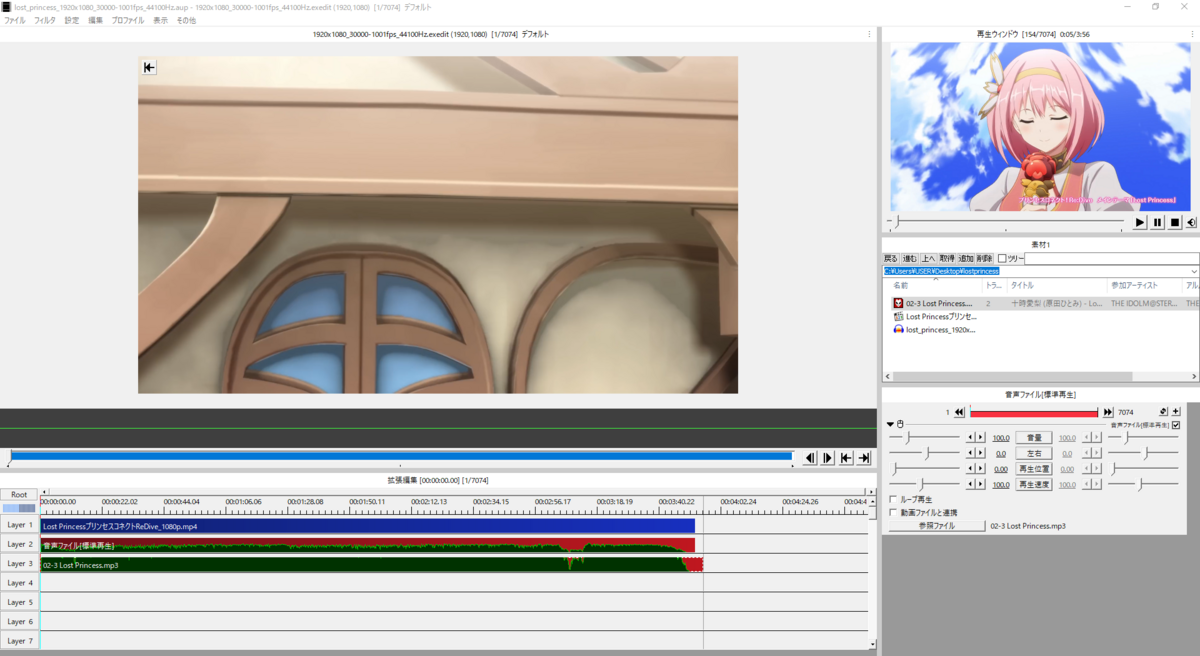Click the left 音量 volume slider

click(x=922, y=438)
